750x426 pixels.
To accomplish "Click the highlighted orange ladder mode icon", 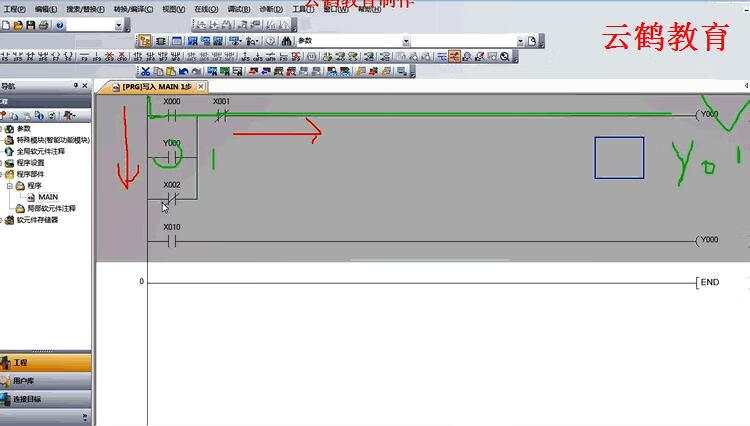I will (x=454, y=57).
